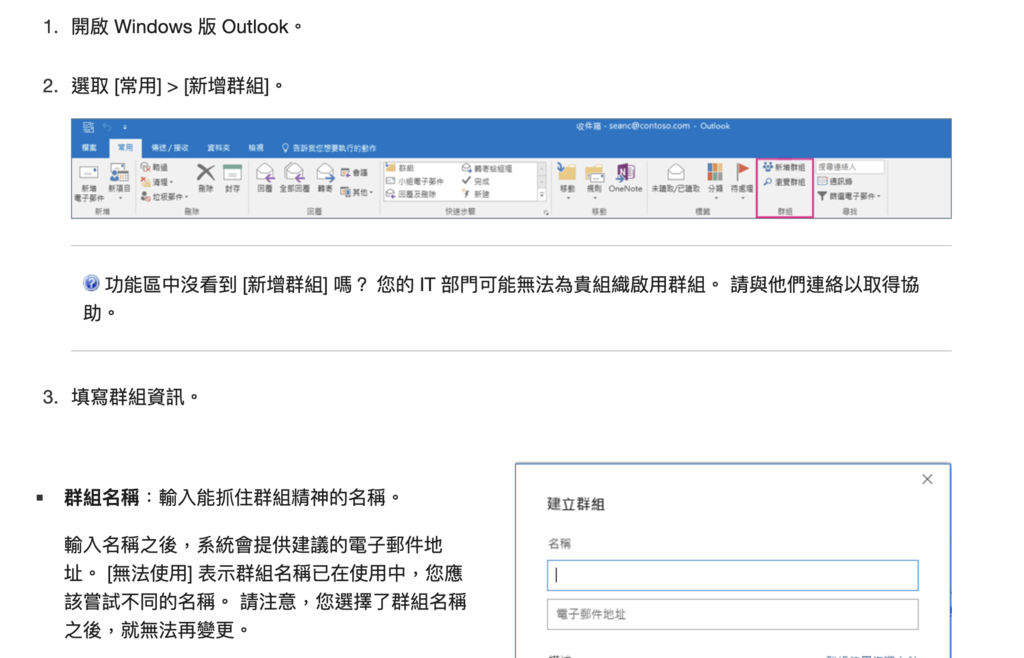Viewport: 1024px width, 658px height.
Task: Click 瀏覽群組 (Browse Groups) in ribbon
Action: (x=784, y=182)
